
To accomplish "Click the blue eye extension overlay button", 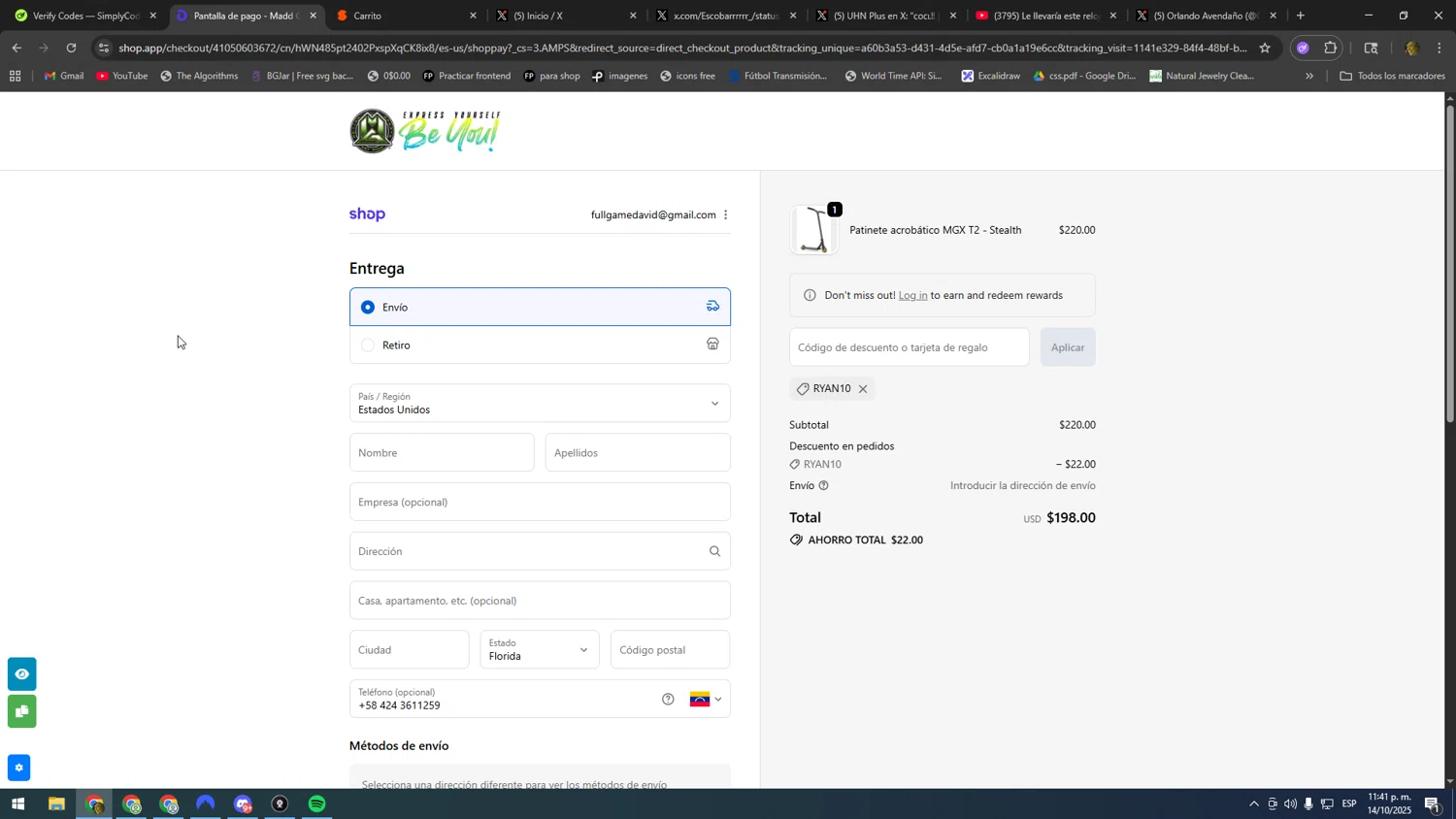I will 21,674.
